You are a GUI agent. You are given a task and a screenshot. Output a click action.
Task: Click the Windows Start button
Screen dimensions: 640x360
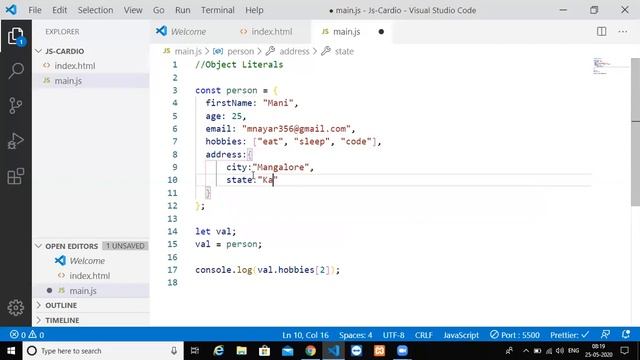click(x=11, y=351)
